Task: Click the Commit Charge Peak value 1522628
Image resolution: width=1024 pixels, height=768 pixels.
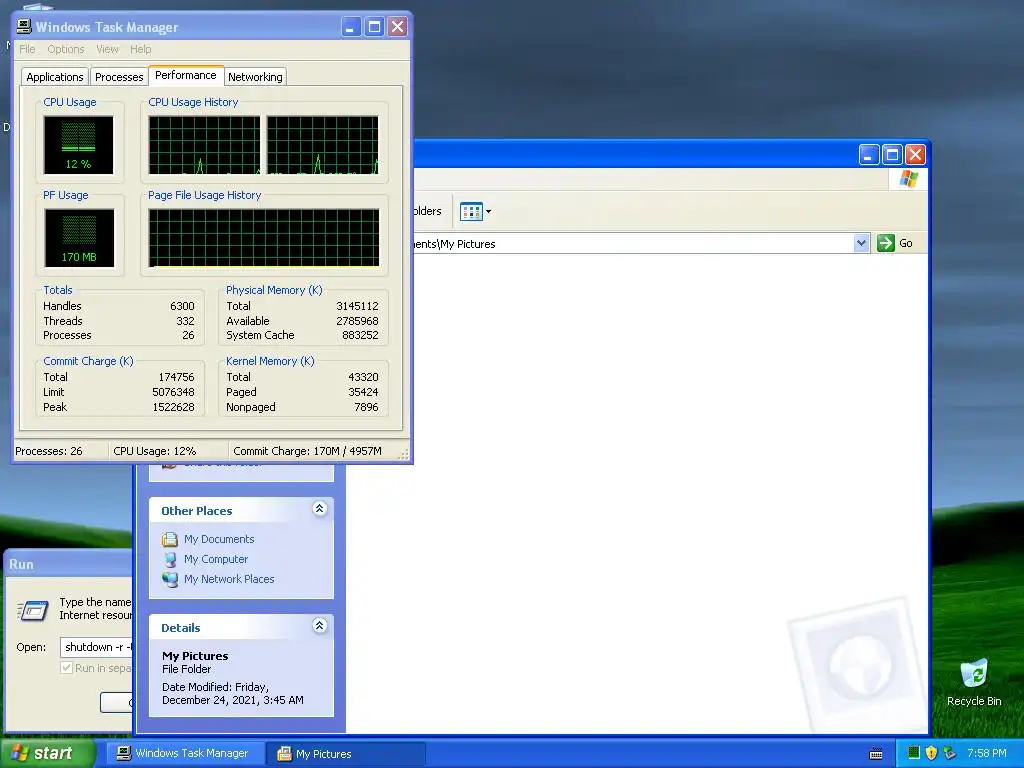Action: (x=174, y=408)
